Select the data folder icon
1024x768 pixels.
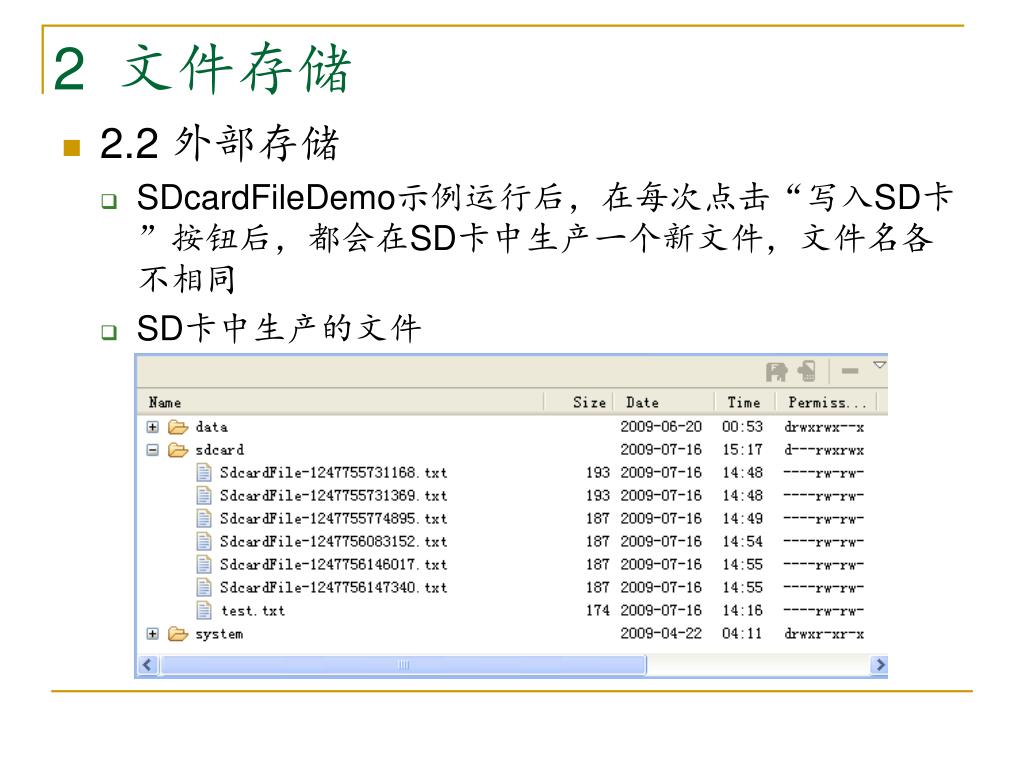tap(178, 427)
